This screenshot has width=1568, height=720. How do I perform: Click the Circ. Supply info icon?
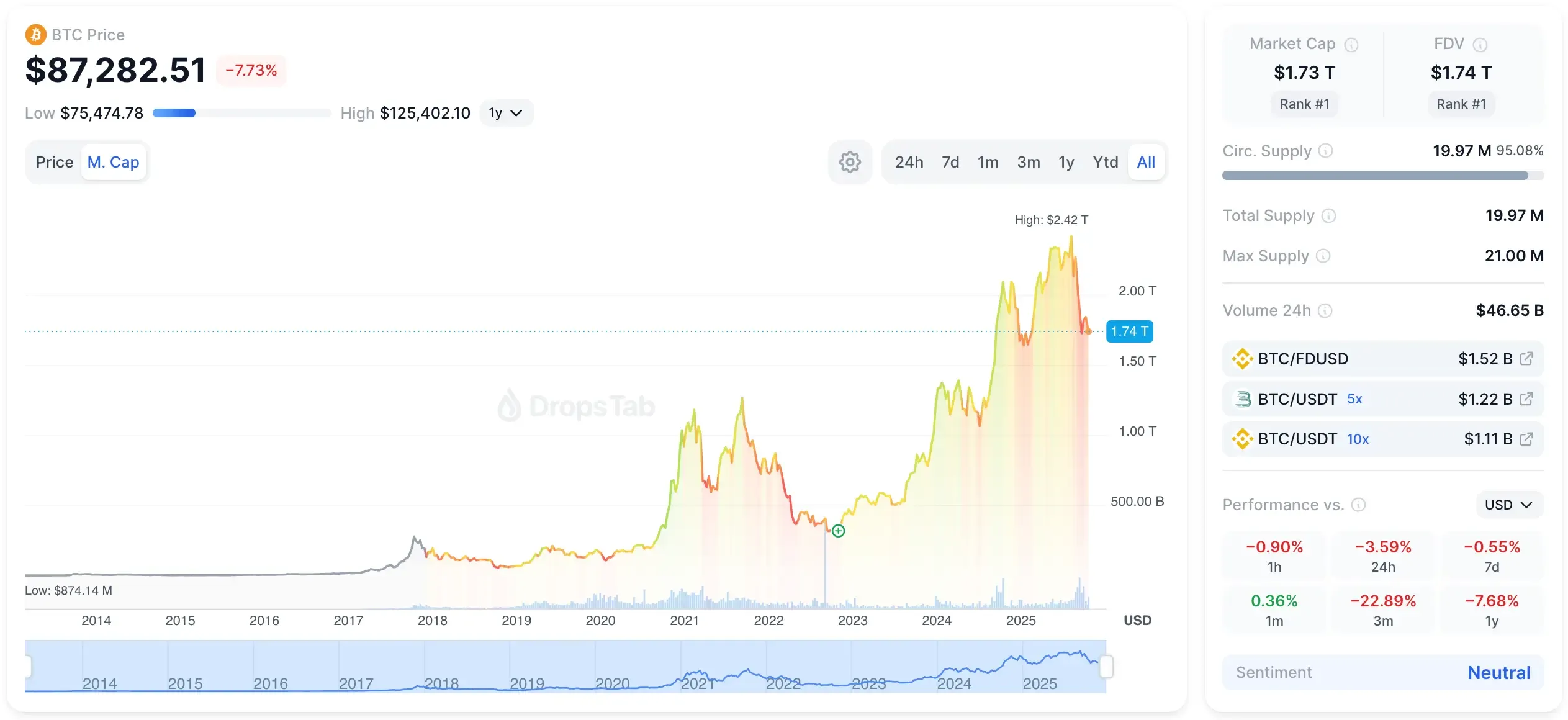coord(1325,151)
